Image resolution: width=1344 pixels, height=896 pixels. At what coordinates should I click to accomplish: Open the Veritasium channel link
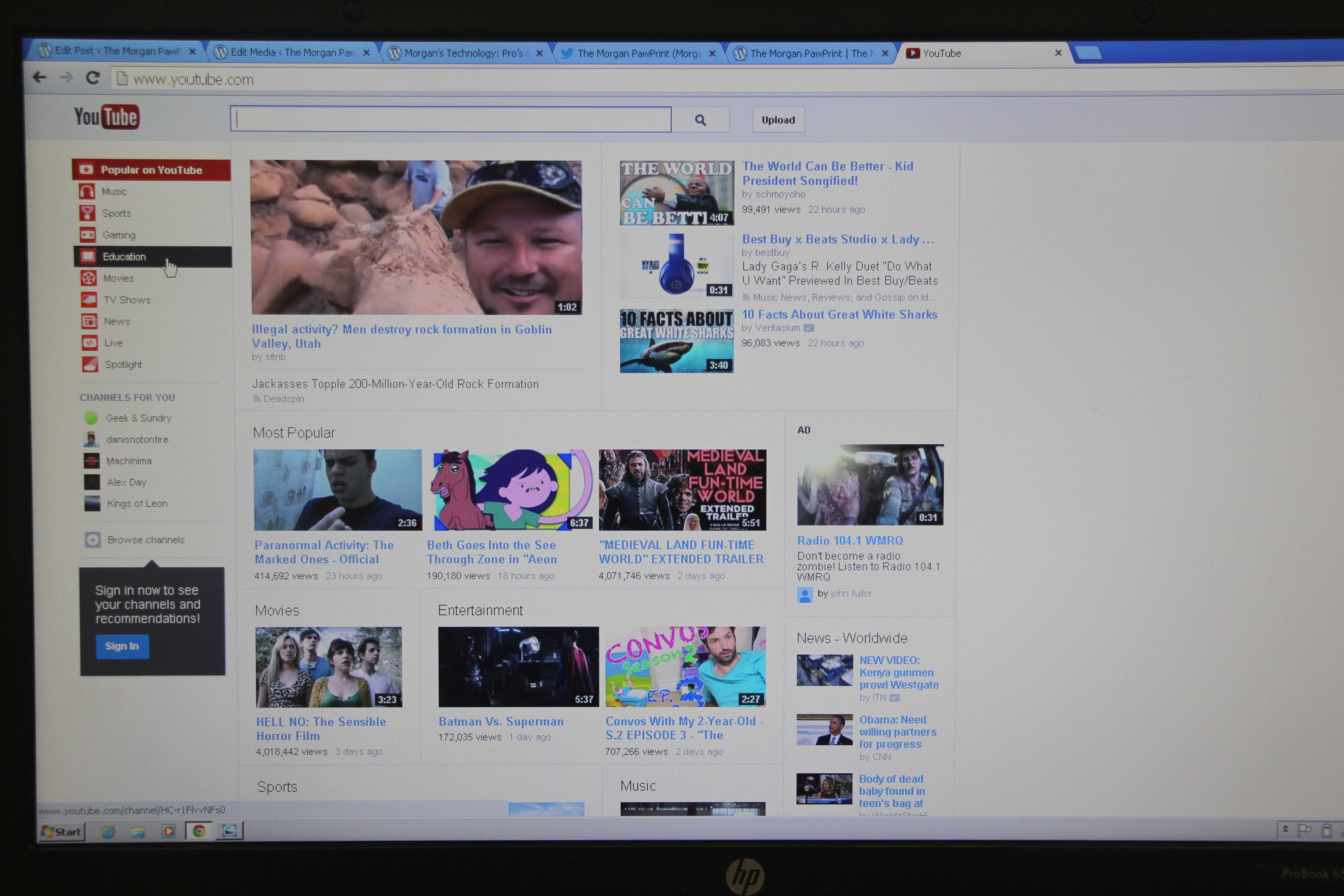pyautogui.click(x=777, y=328)
